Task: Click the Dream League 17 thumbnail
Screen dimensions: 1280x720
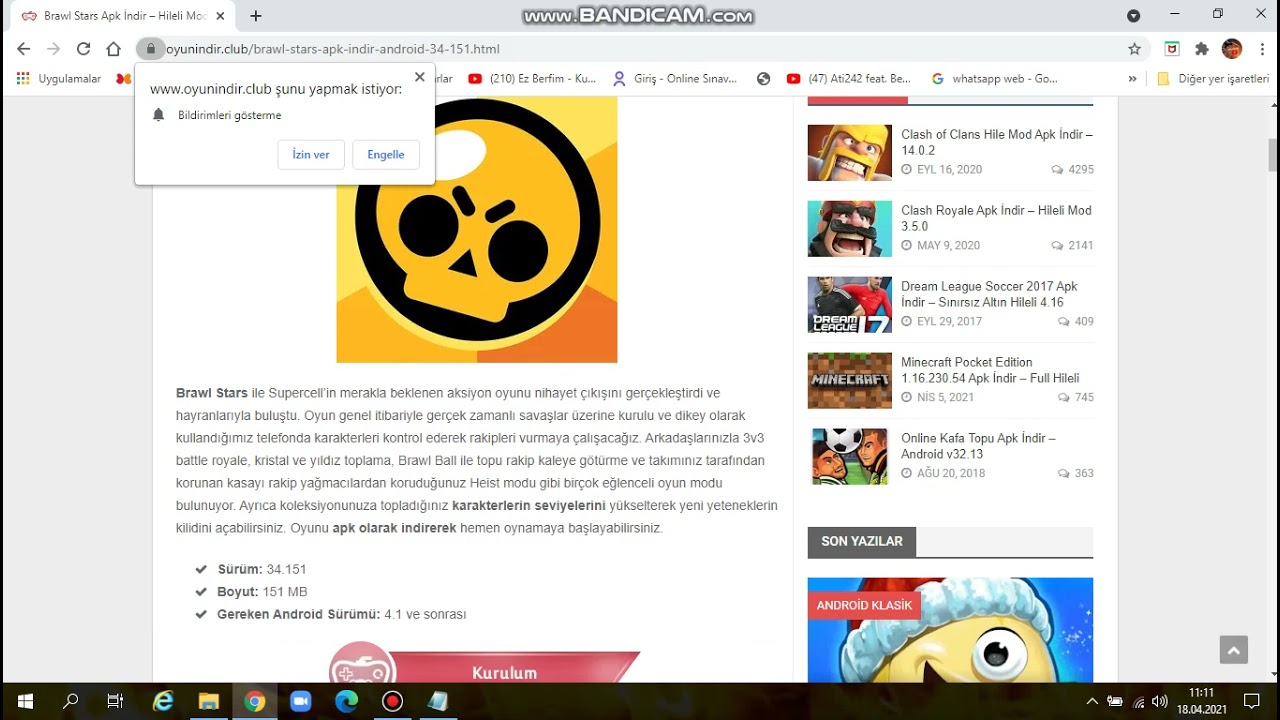Action: tap(849, 305)
